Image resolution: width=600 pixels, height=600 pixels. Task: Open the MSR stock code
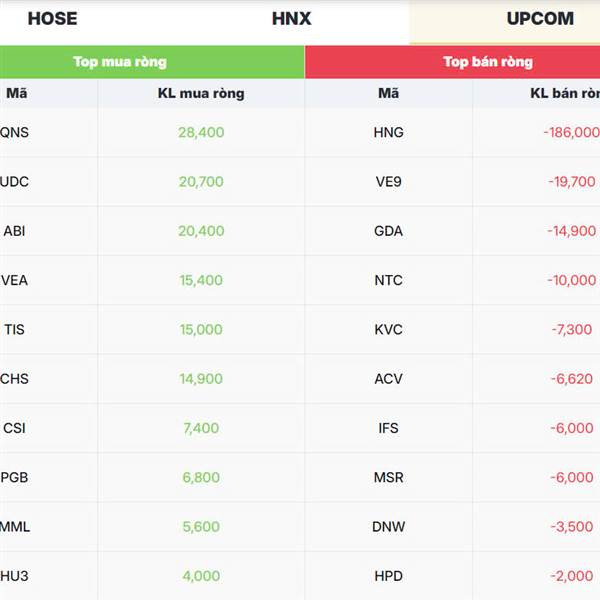tap(388, 477)
